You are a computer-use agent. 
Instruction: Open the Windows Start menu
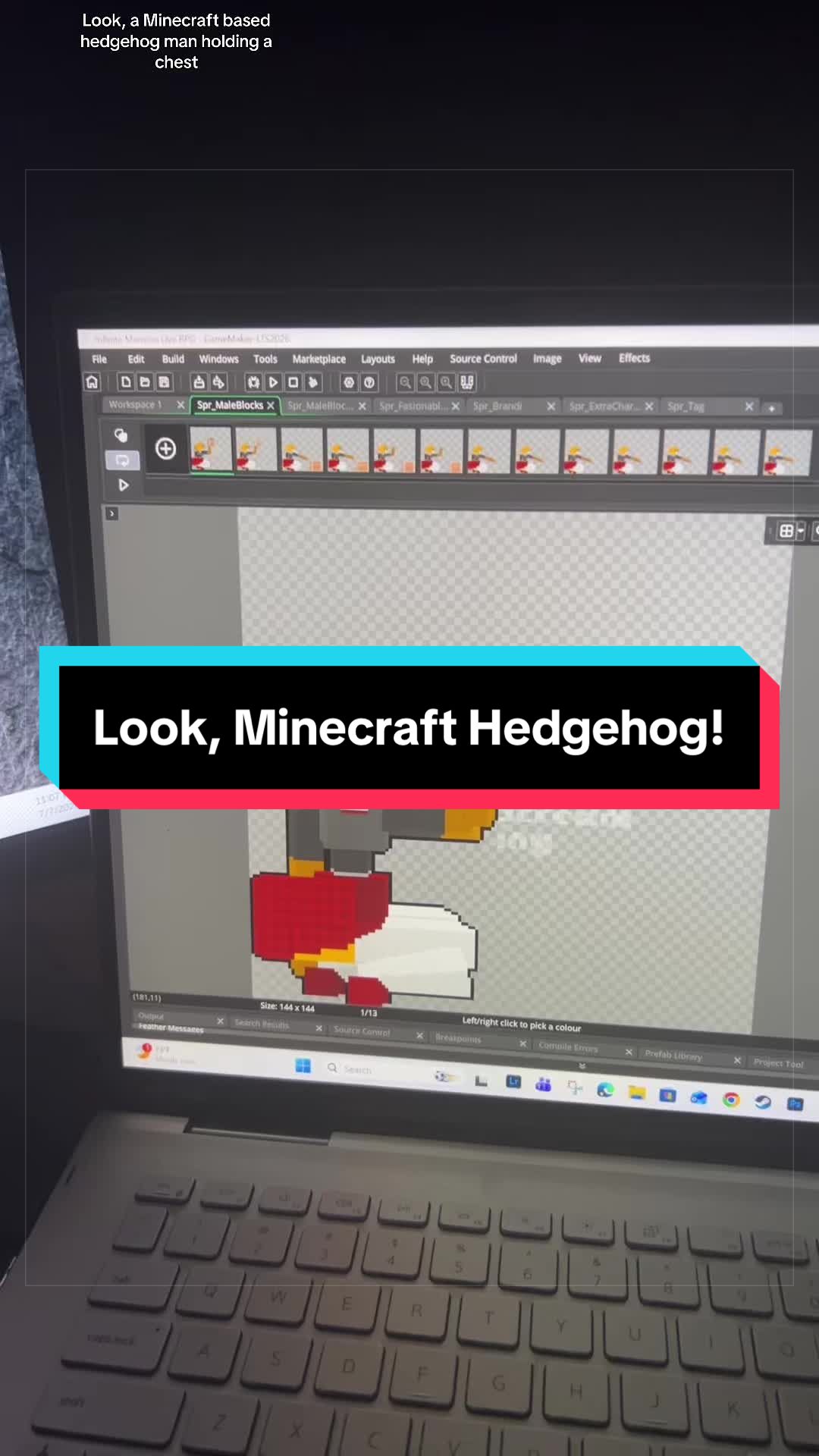coord(303,1066)
